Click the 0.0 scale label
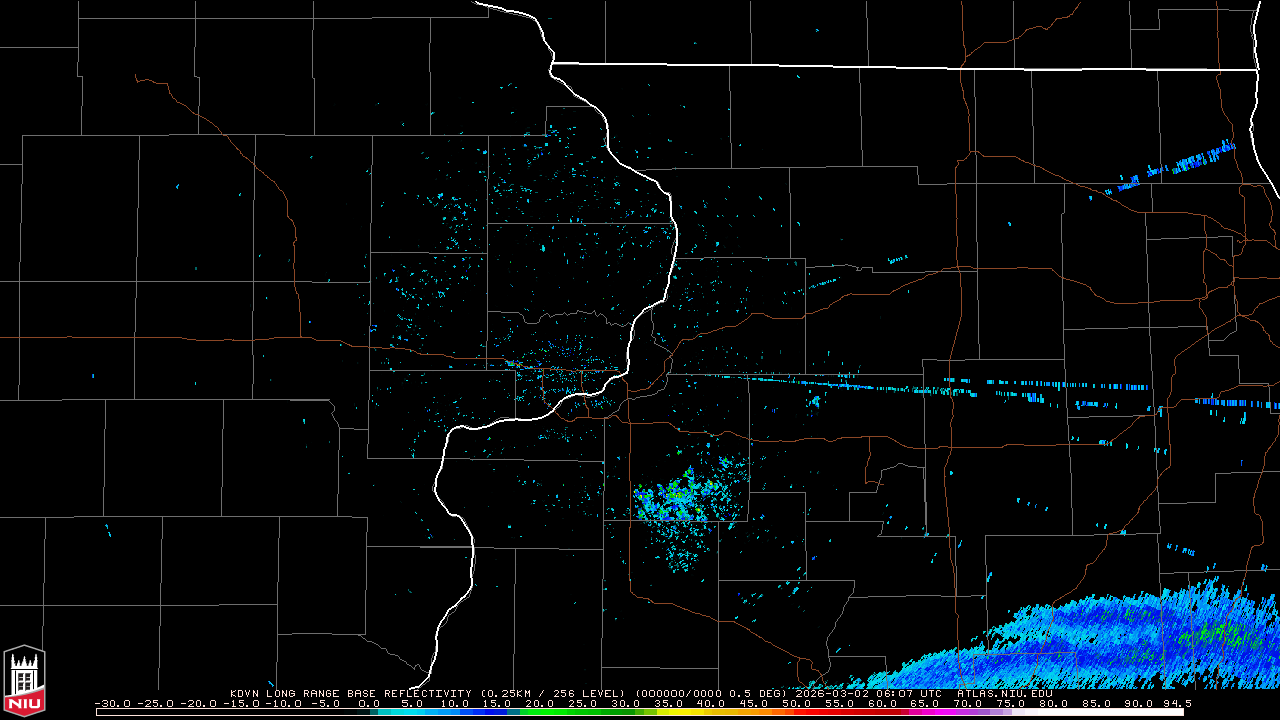This screenshot has height=720, width=1280. click(368, 703)
